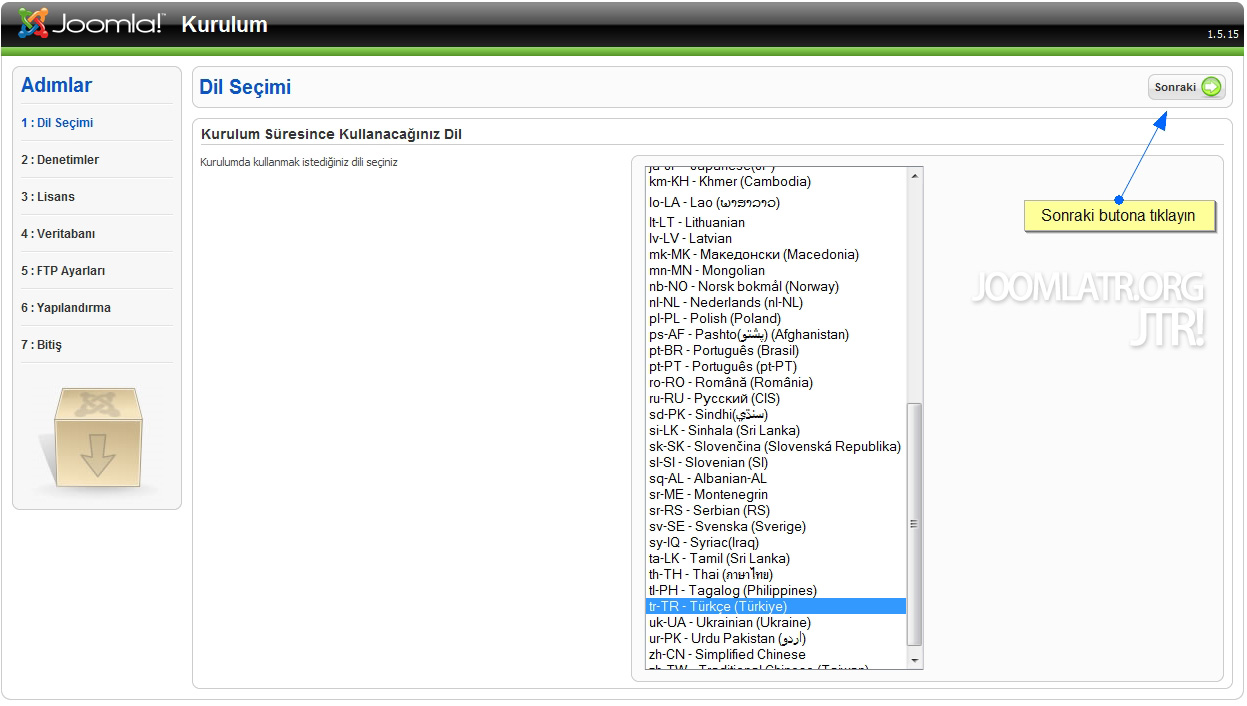Choose si-LK - Sinhala (Sri Lanka)
Viewport: 1247px width, 706px height.
[776, 430]
